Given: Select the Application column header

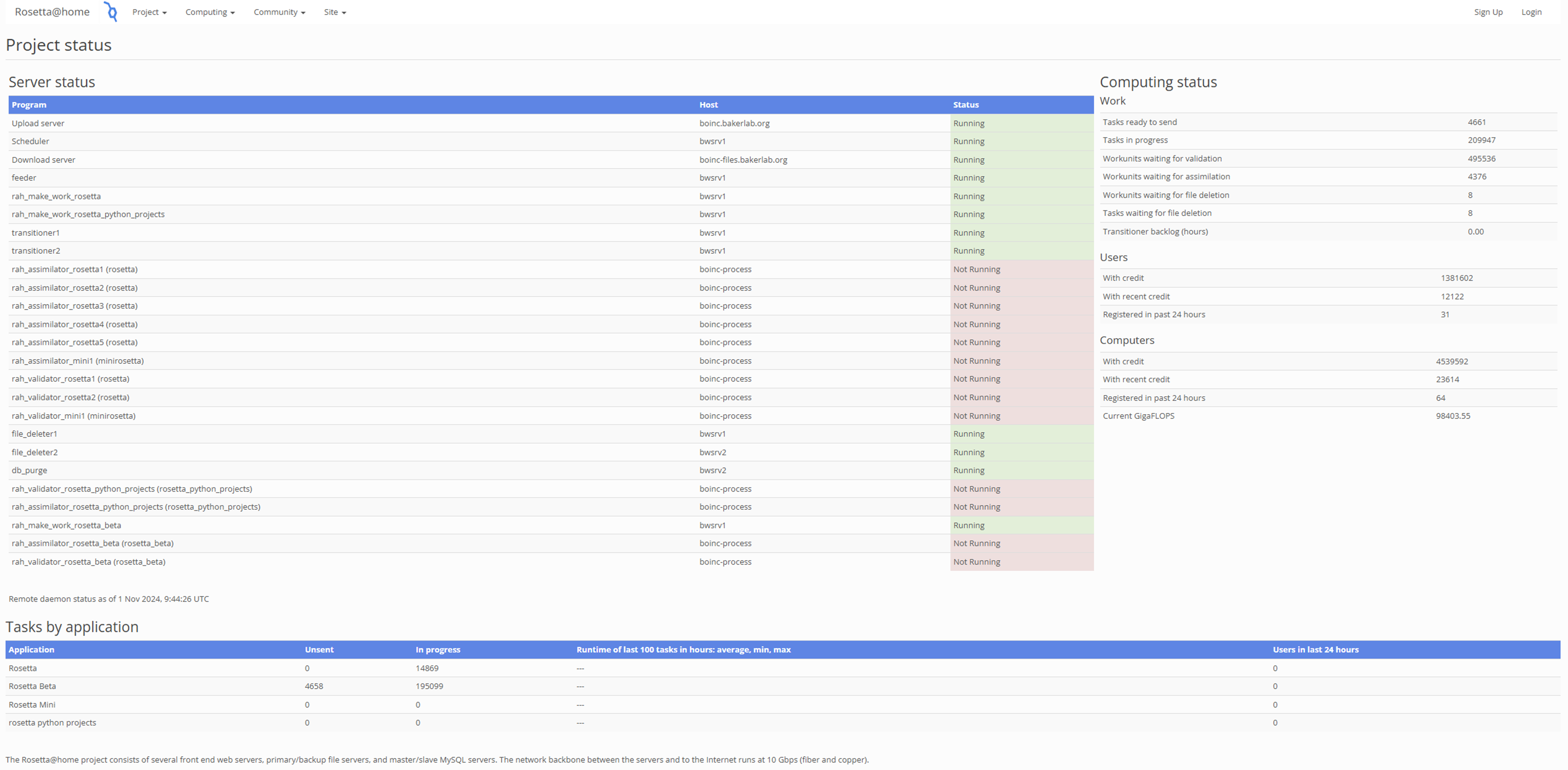Looking at the screenshot, I should 31,650.
